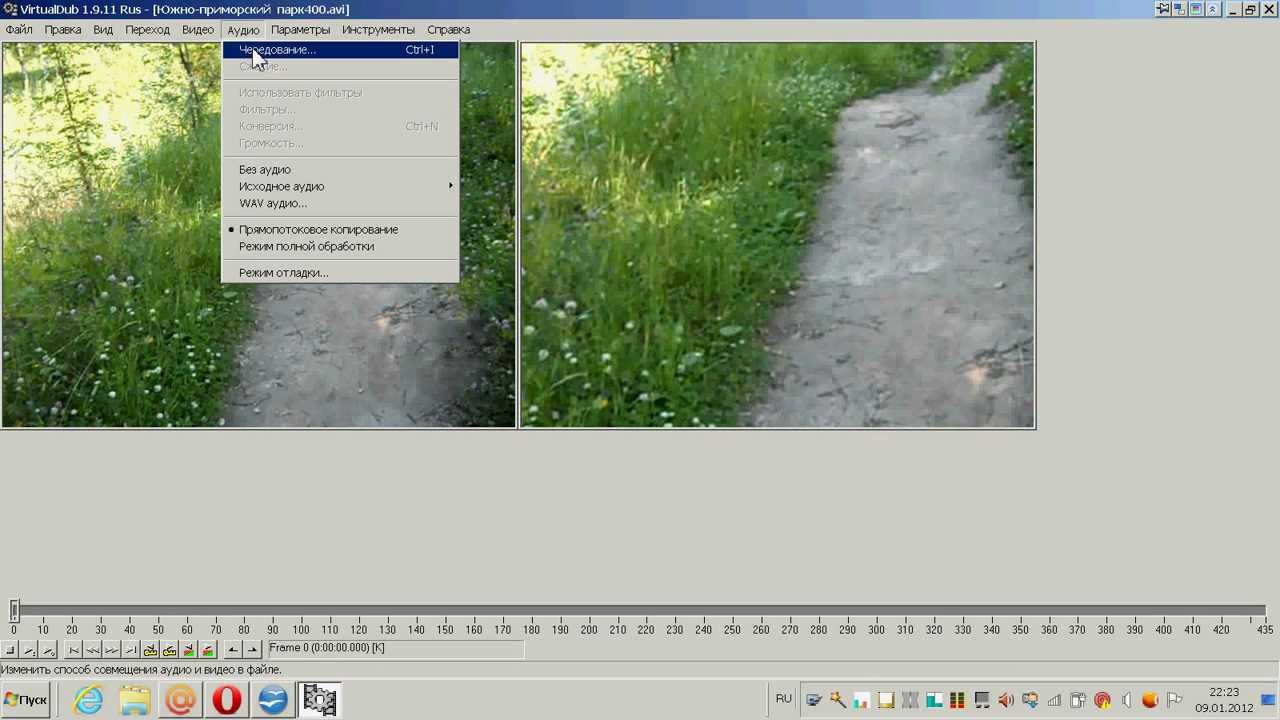Image resolution: width=1280 pixels, height=720 pixels.
Task: Click the magic wand tray icon
Action: tap(837, 700)
